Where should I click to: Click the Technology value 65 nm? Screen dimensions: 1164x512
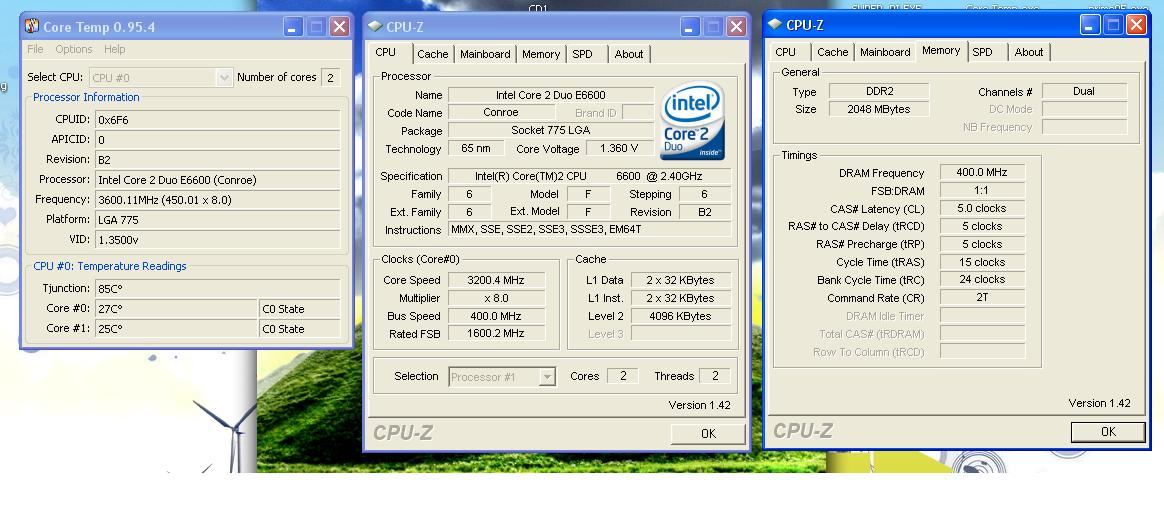[x=476, y=148]
